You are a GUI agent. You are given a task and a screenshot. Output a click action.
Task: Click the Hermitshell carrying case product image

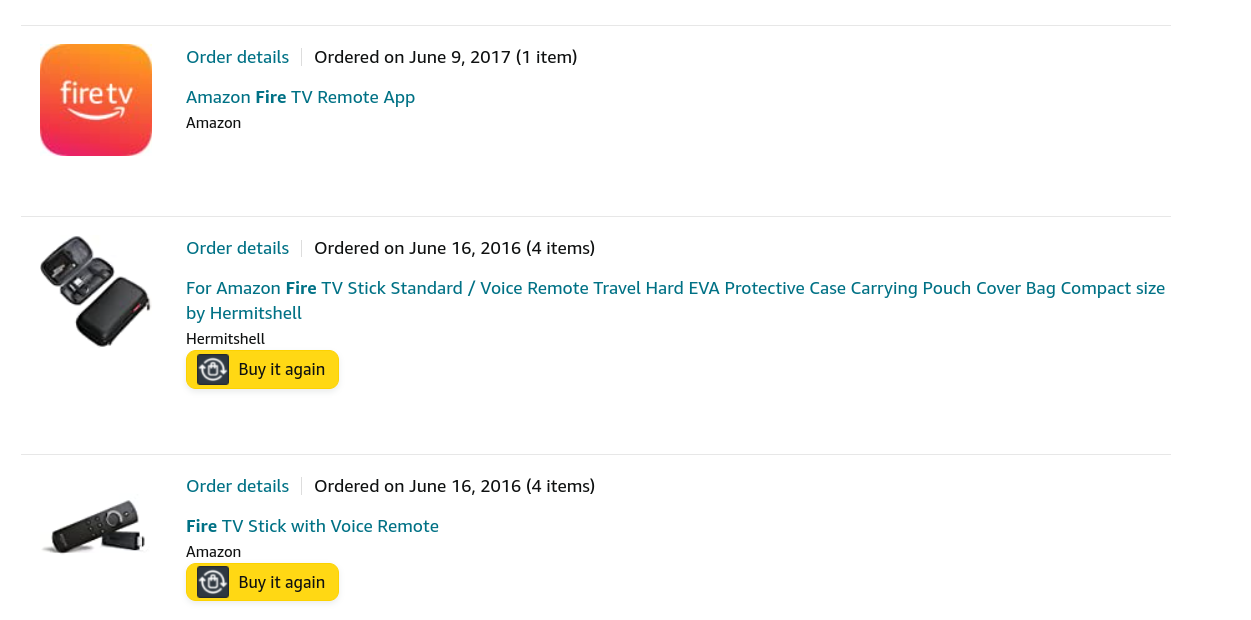(96, 291)
